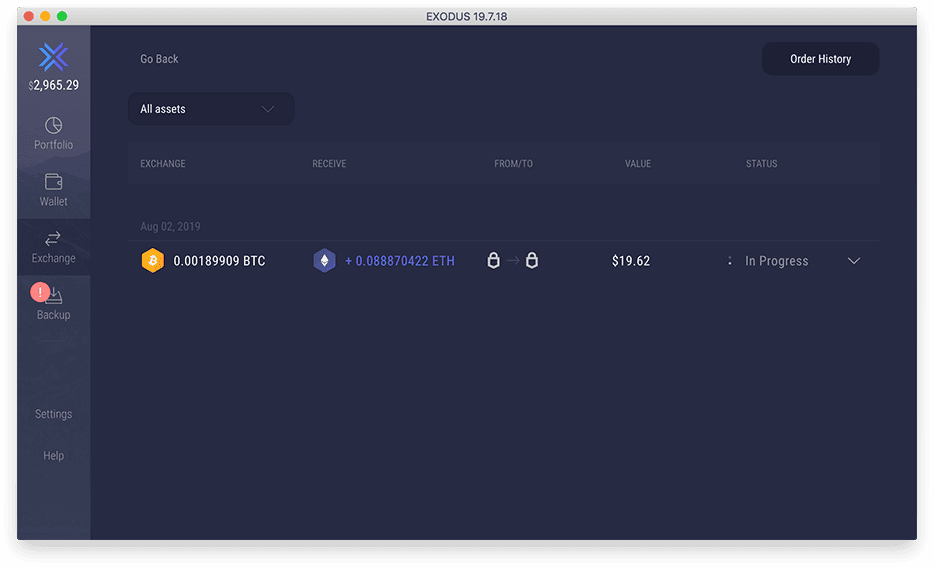934x567 pixels.
Task: Click the $2,965.29 balance total
Action: [54, 85]
